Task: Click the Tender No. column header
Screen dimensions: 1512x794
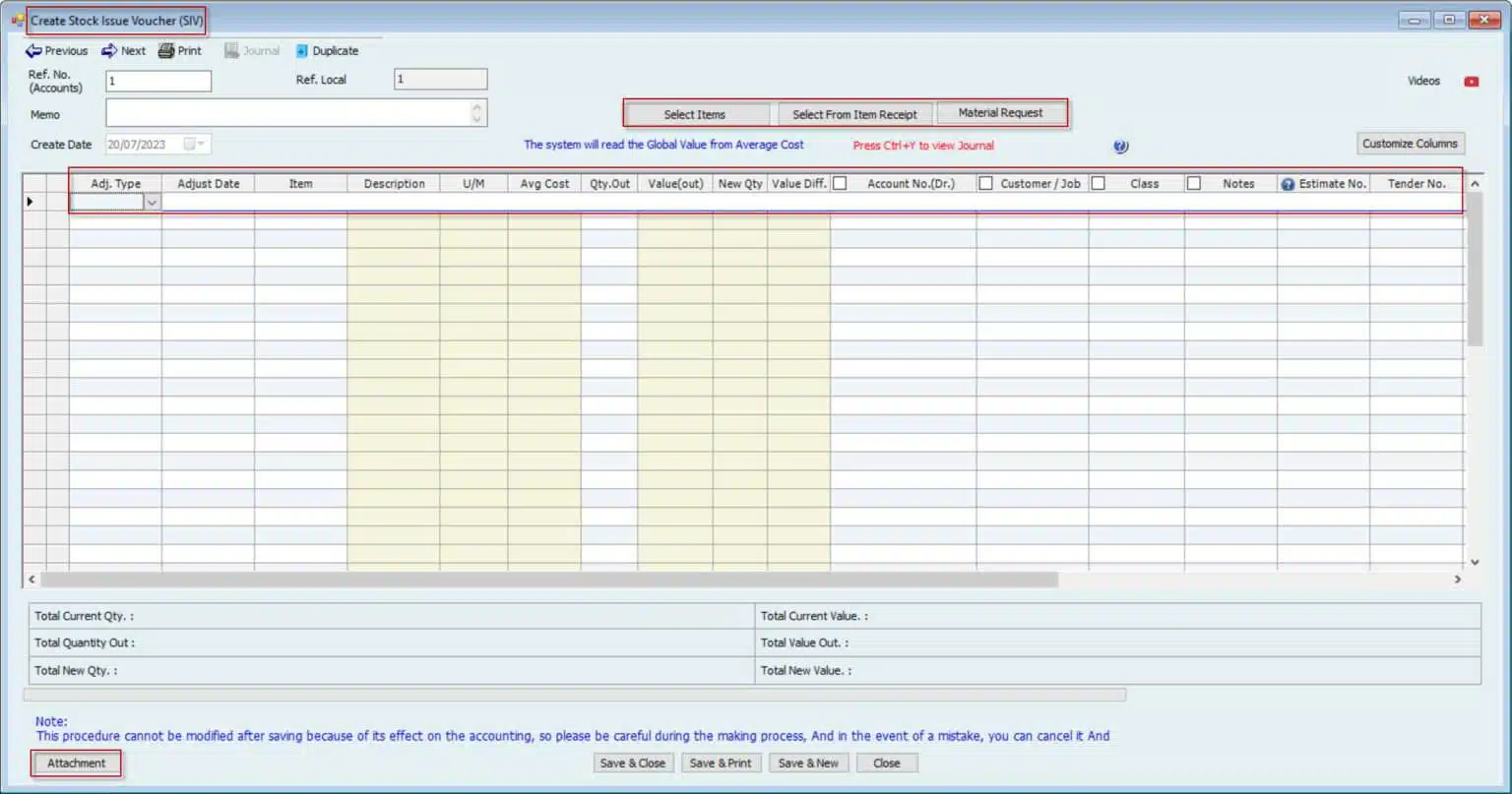Action: click(1417, 184)
